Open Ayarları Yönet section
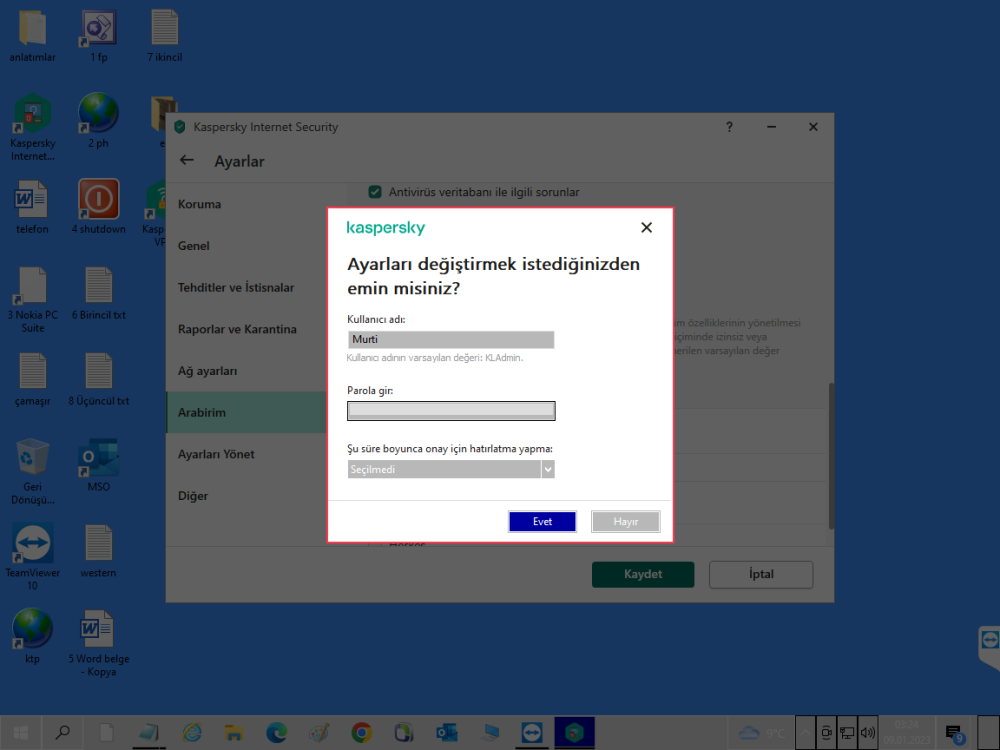Screen dimensions: 1000x750 [216, 454]
